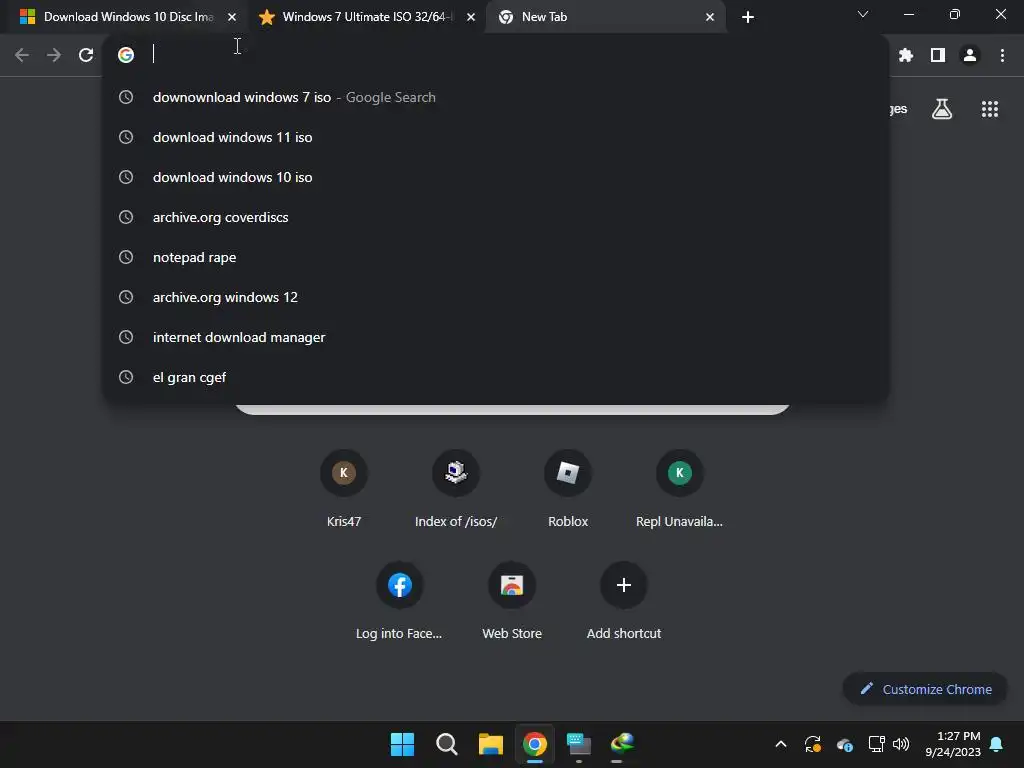
Task: Click the browser Forward arrow
Action: [x=54, y=55]
